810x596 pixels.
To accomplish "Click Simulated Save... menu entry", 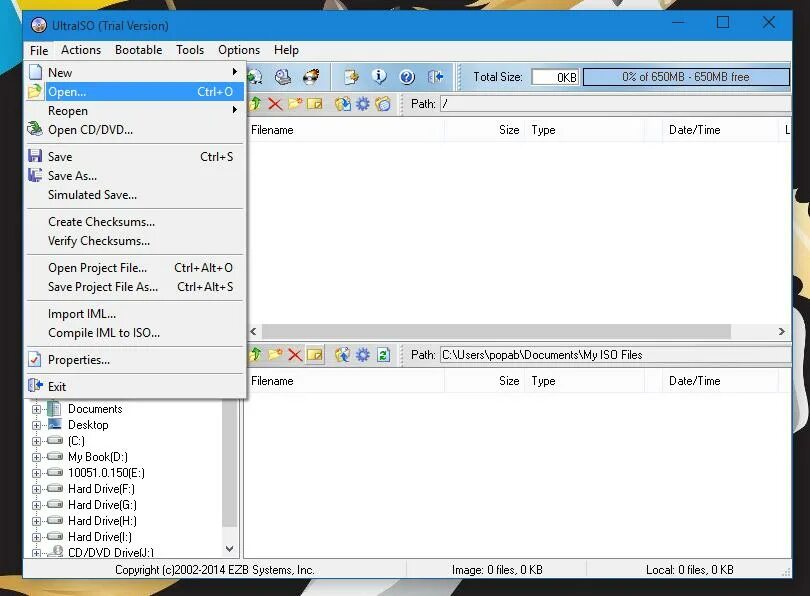I will pos(134,195).
